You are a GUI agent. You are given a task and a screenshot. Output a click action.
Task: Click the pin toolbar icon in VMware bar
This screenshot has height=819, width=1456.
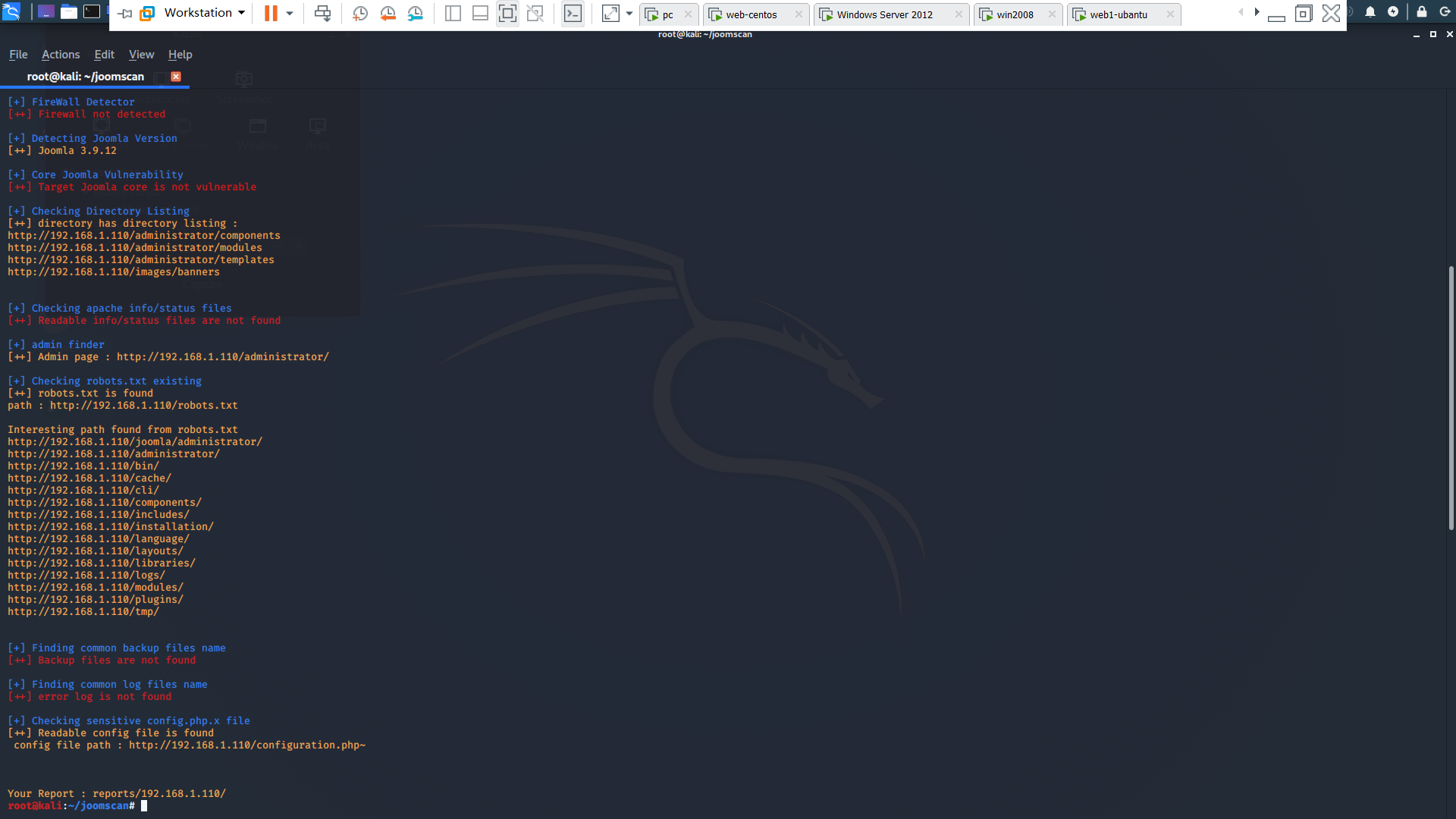(x=125, y=14)
